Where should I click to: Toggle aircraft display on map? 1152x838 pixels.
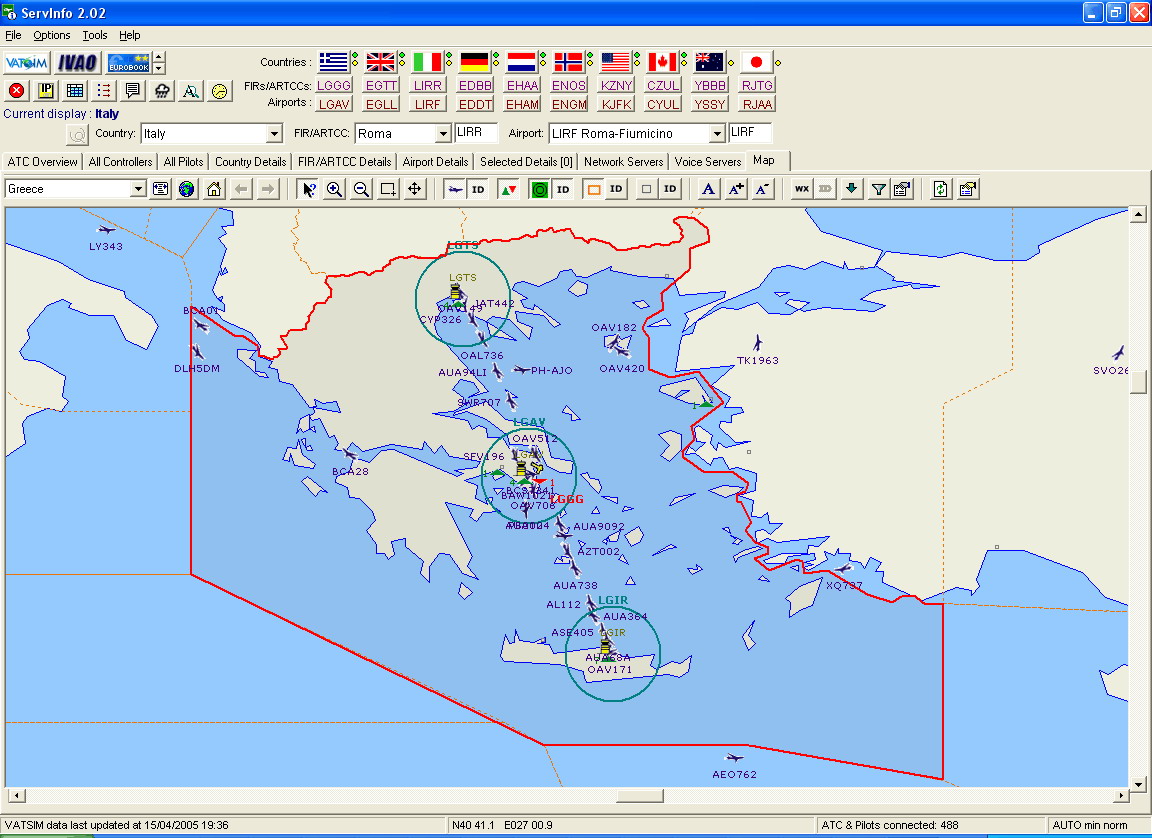coord(455,189)
